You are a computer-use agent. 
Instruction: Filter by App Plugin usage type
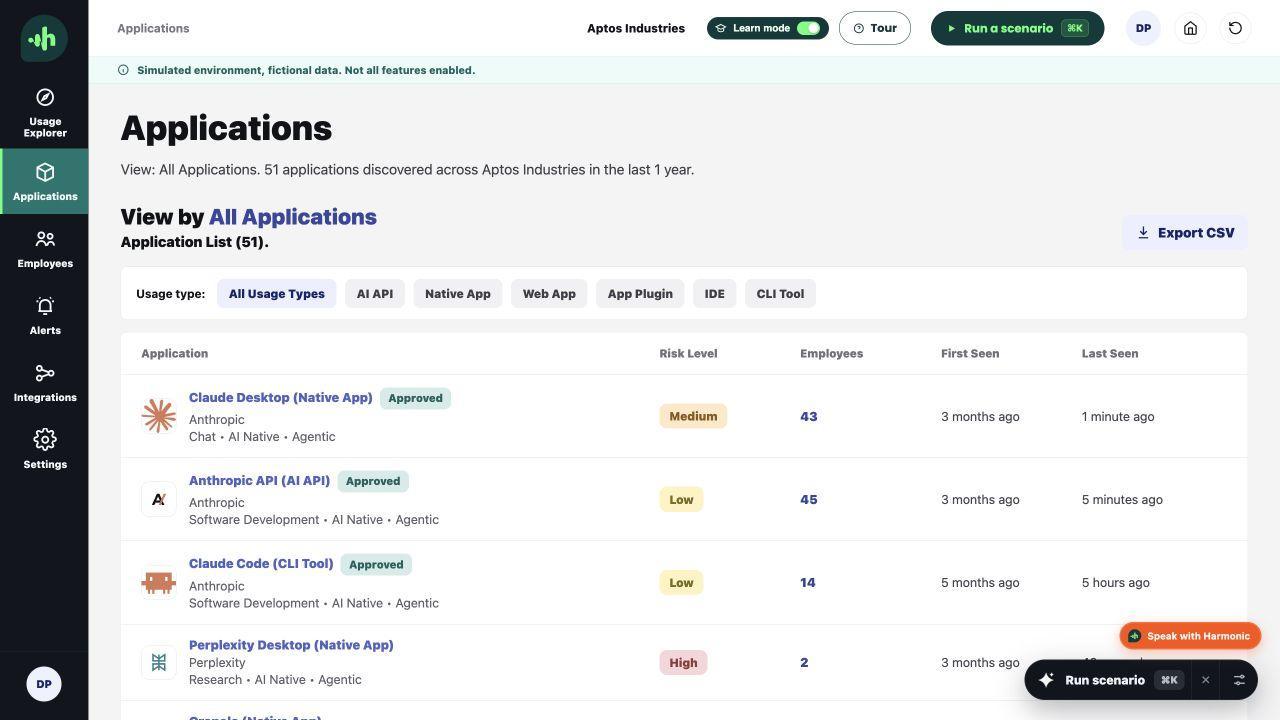(640, 294)
